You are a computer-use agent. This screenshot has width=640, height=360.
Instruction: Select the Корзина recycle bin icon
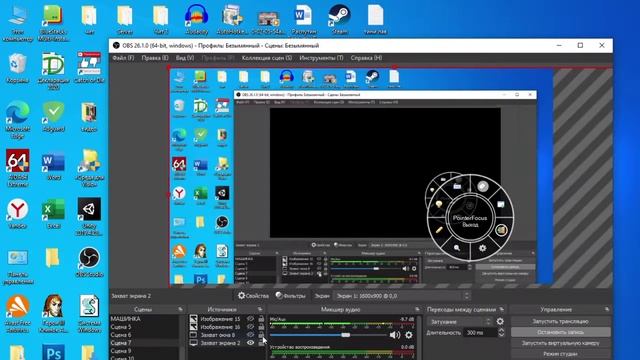pos(18,68)
